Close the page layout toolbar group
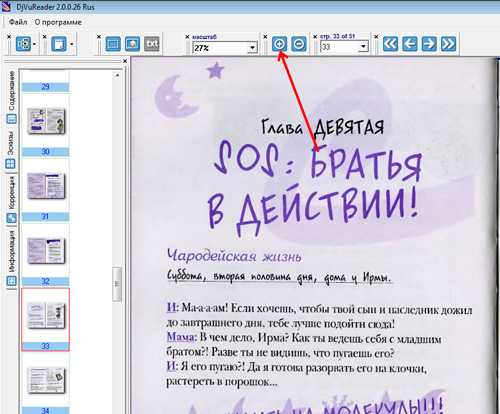 click(45, 36)
